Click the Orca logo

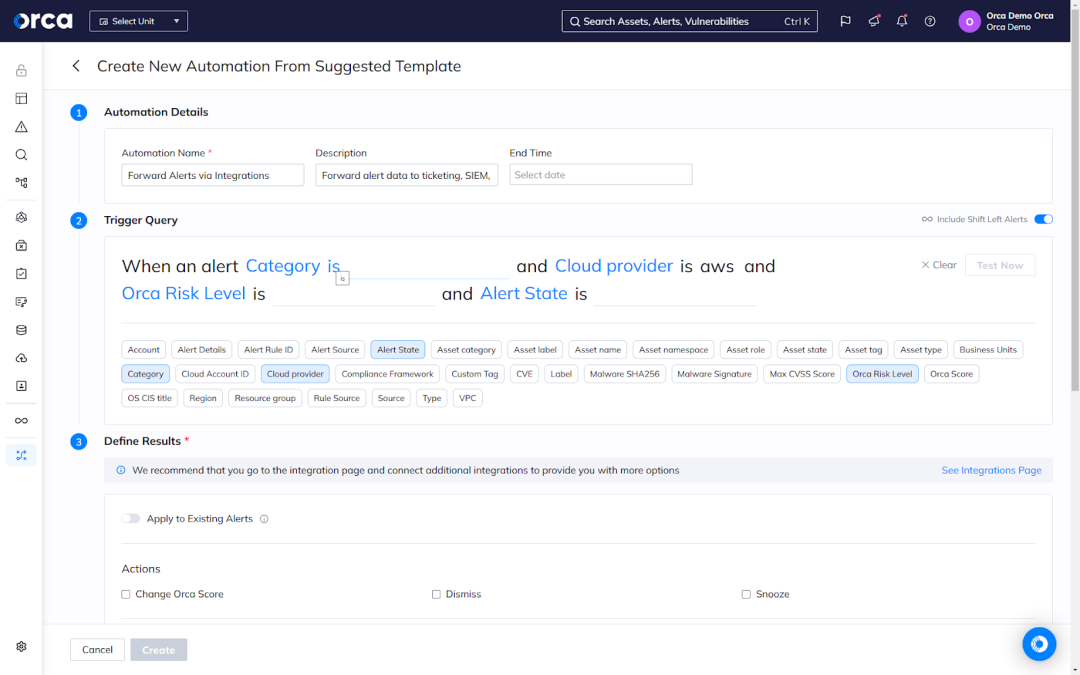pos(43,21)
